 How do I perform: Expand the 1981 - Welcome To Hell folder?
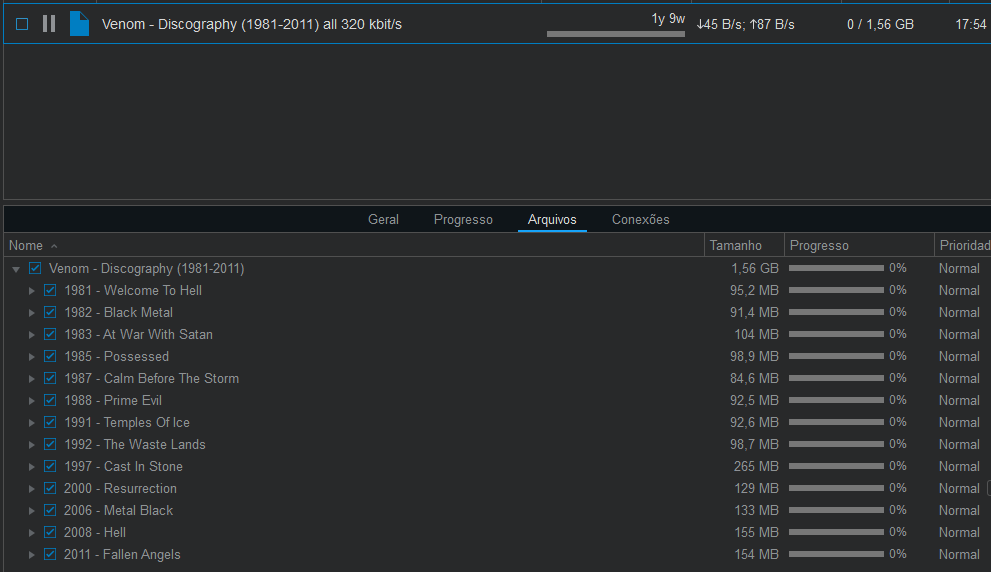coord(31,291)
